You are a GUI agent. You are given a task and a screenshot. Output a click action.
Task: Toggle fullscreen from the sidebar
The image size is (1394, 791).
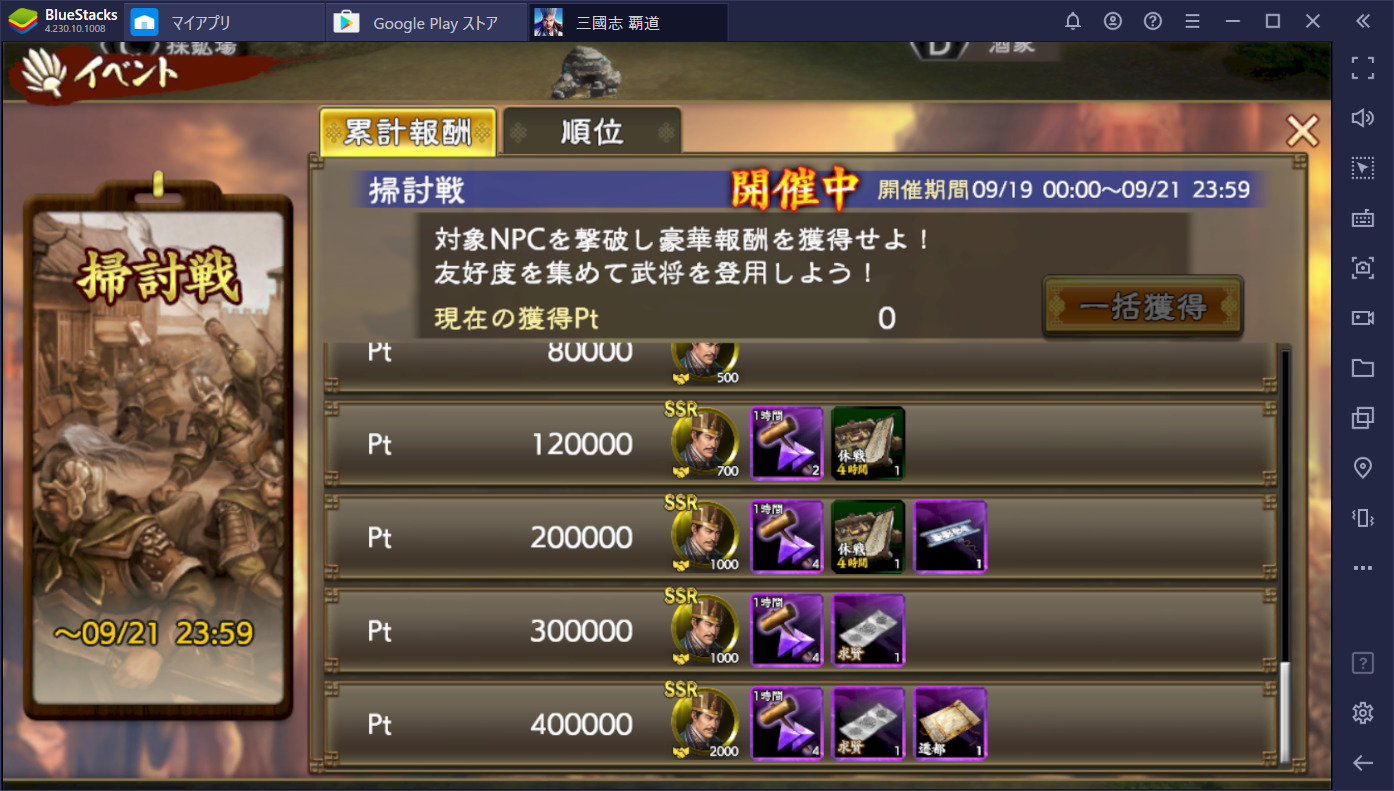(1363, 68)
